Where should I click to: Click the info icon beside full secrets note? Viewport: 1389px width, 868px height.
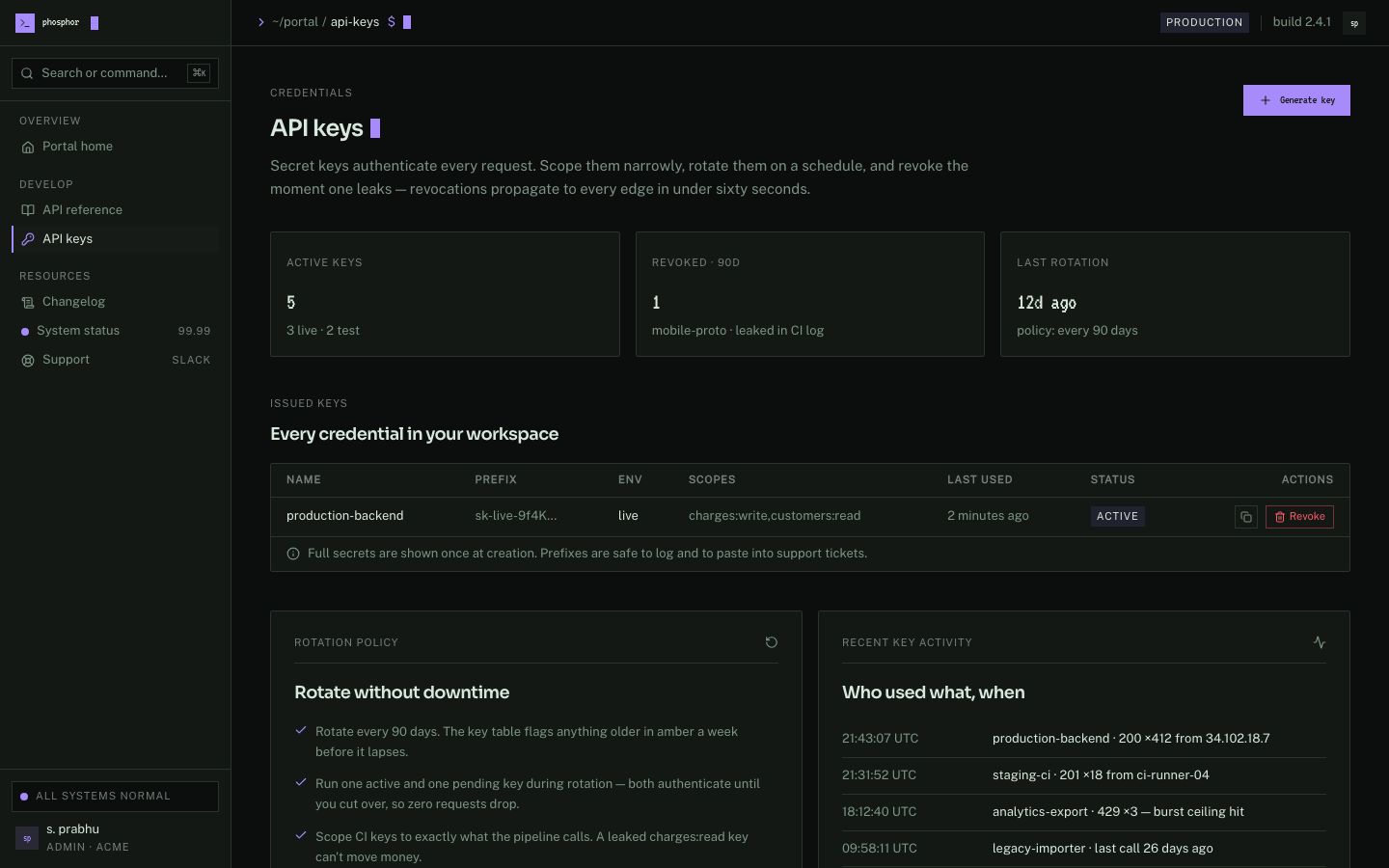point(293,554)
